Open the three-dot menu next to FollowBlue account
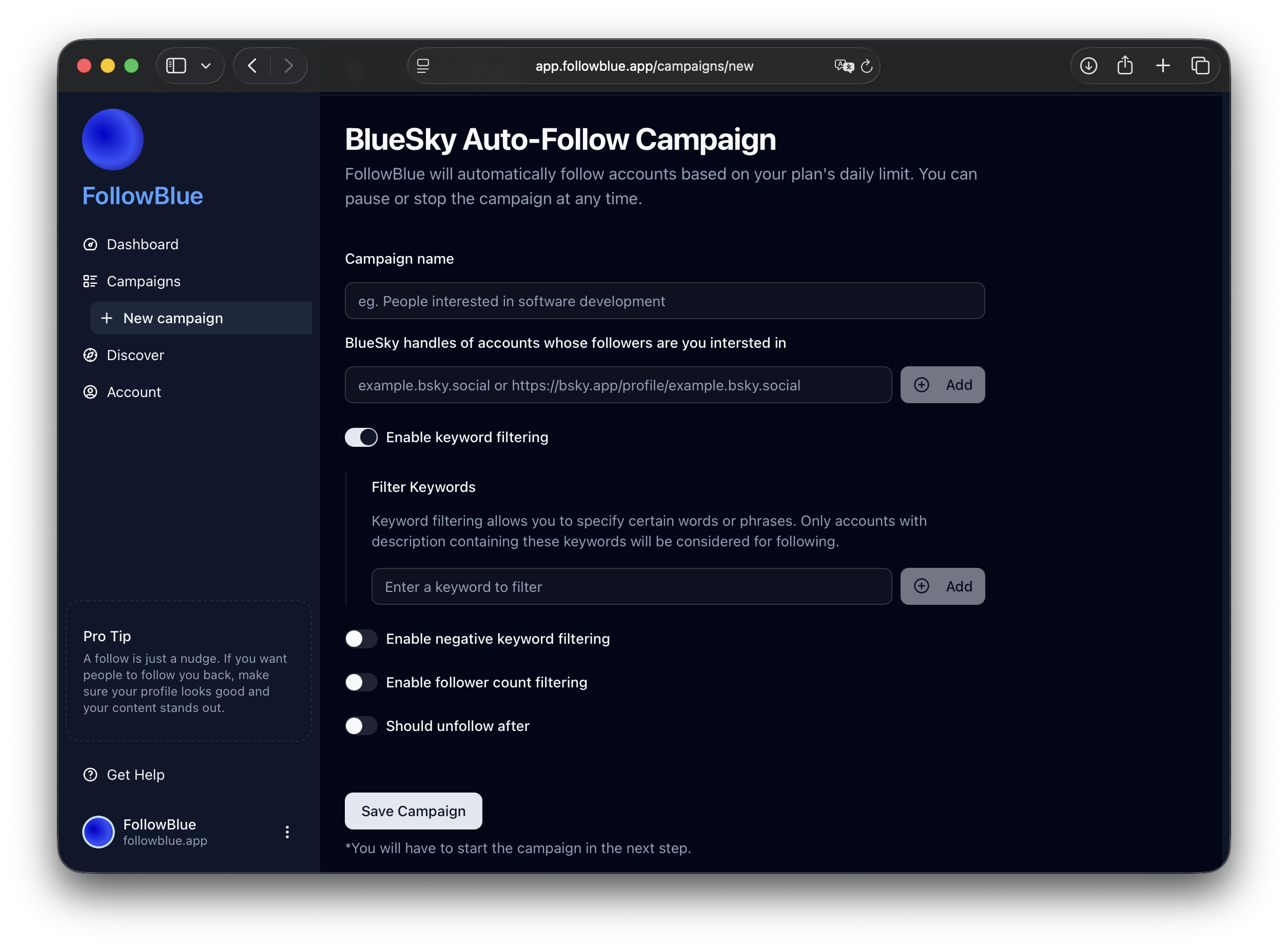 point(287,831)
